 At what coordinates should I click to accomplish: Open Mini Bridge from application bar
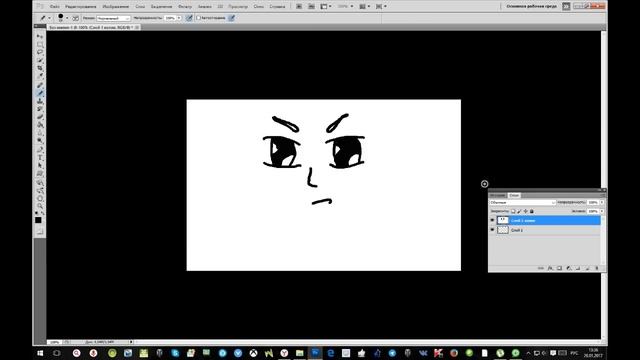click(311, 6)
